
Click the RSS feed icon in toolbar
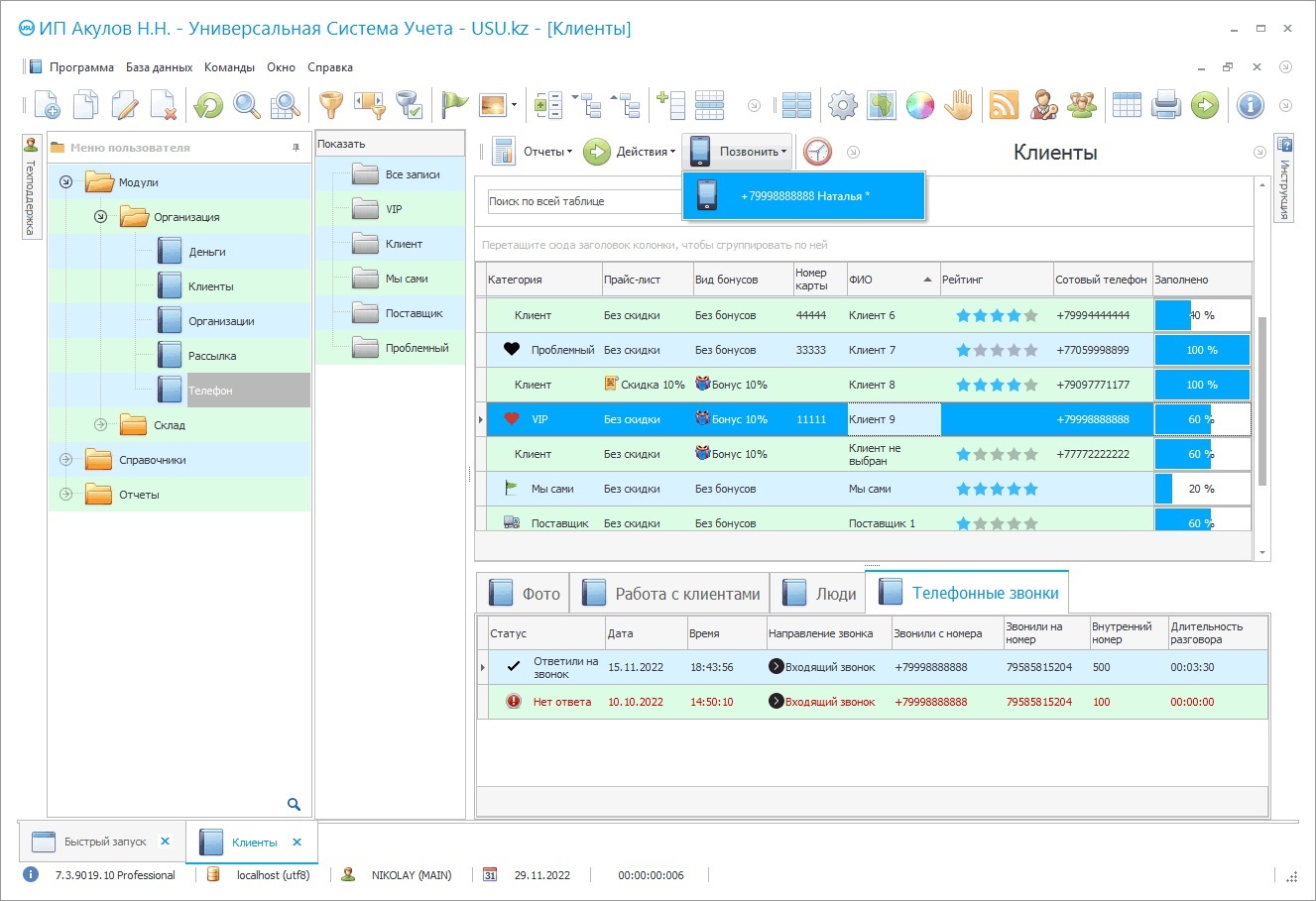tap(1004, 105)
